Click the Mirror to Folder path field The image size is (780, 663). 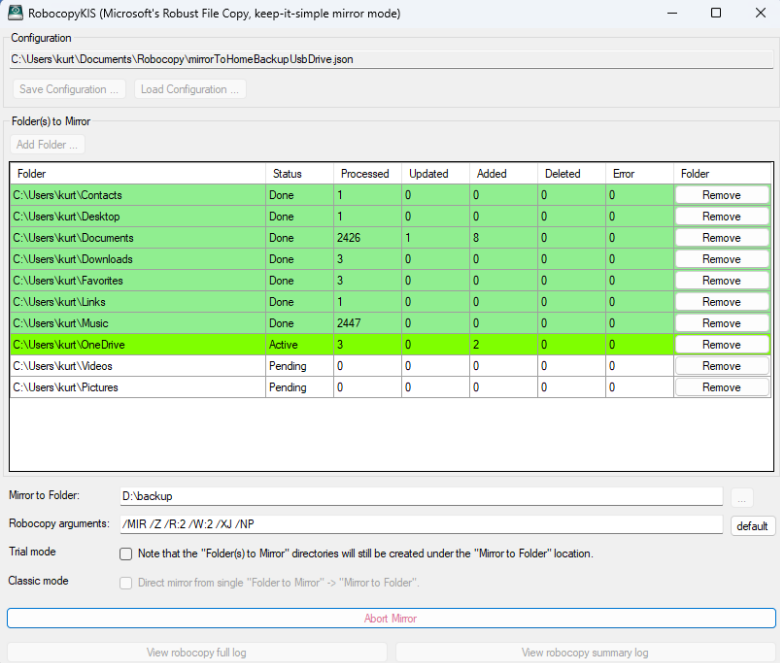coord(420,496)
